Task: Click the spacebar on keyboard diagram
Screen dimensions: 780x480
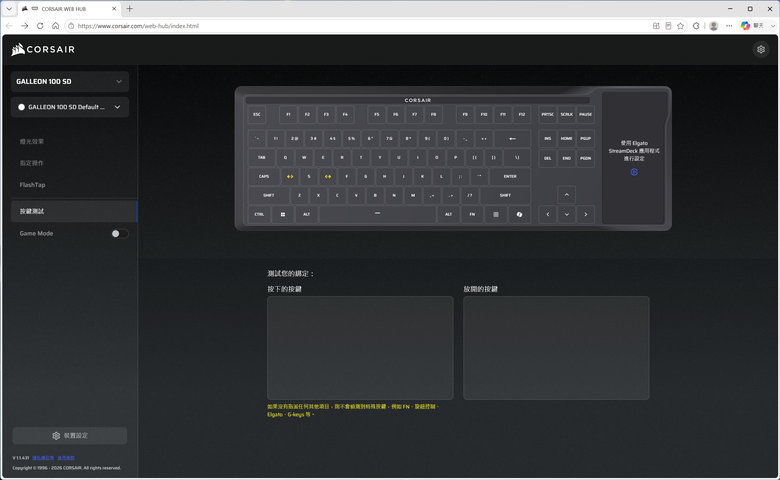Action: coord(378,214)
